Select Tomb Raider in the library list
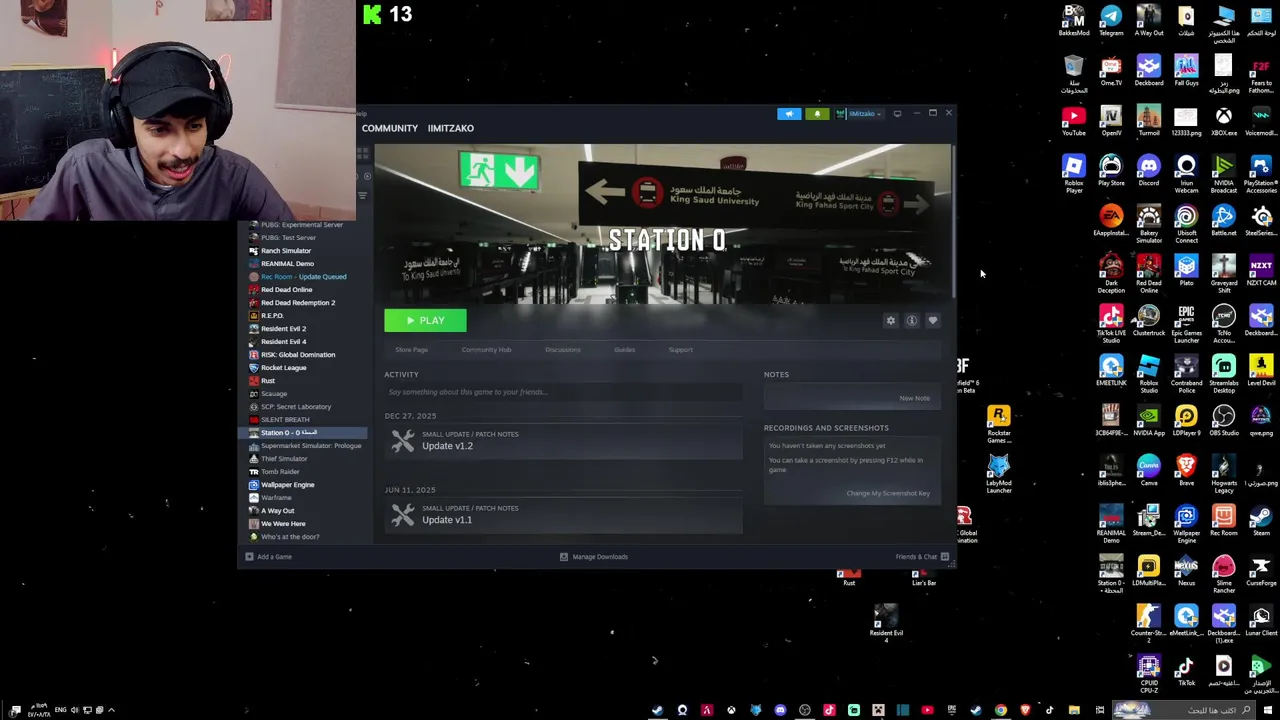 (x=280, y=472)
